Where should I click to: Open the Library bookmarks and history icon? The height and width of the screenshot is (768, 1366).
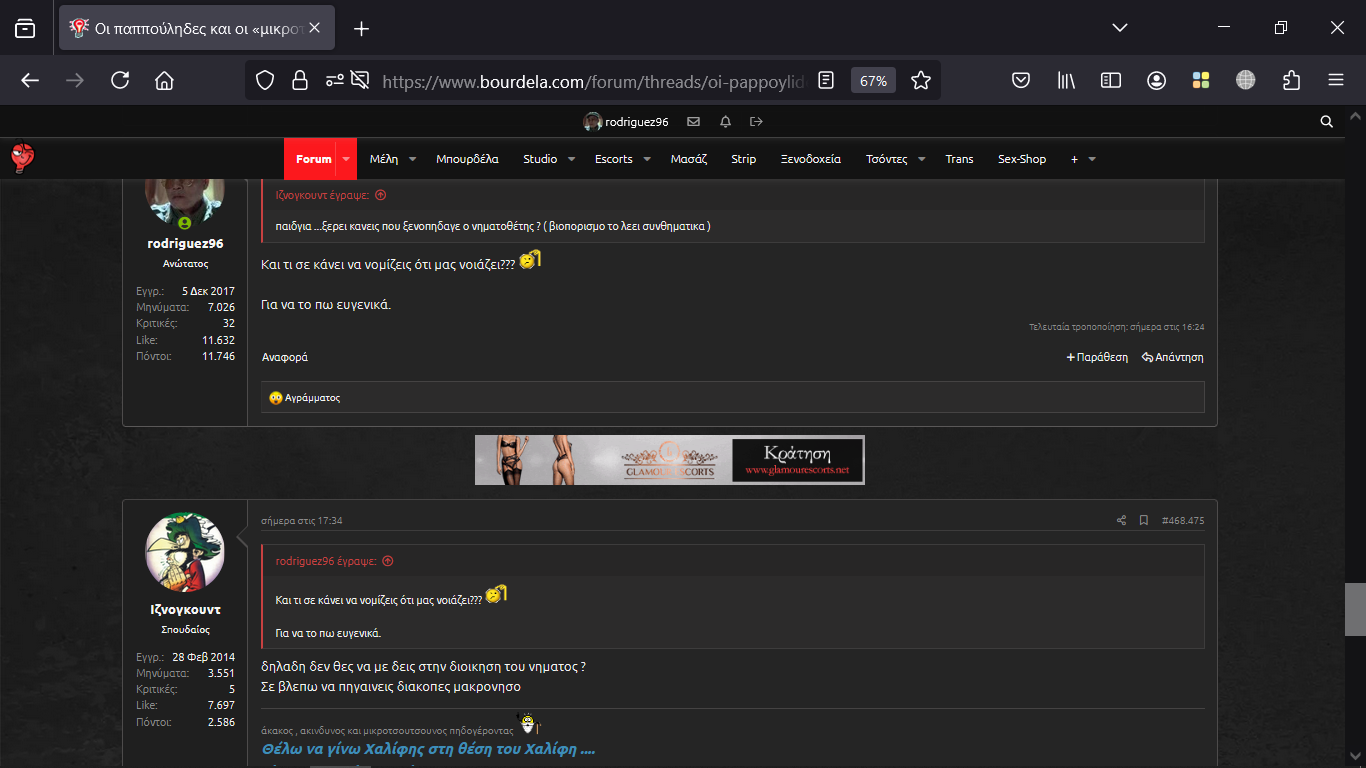click(x=1066, y=80)
